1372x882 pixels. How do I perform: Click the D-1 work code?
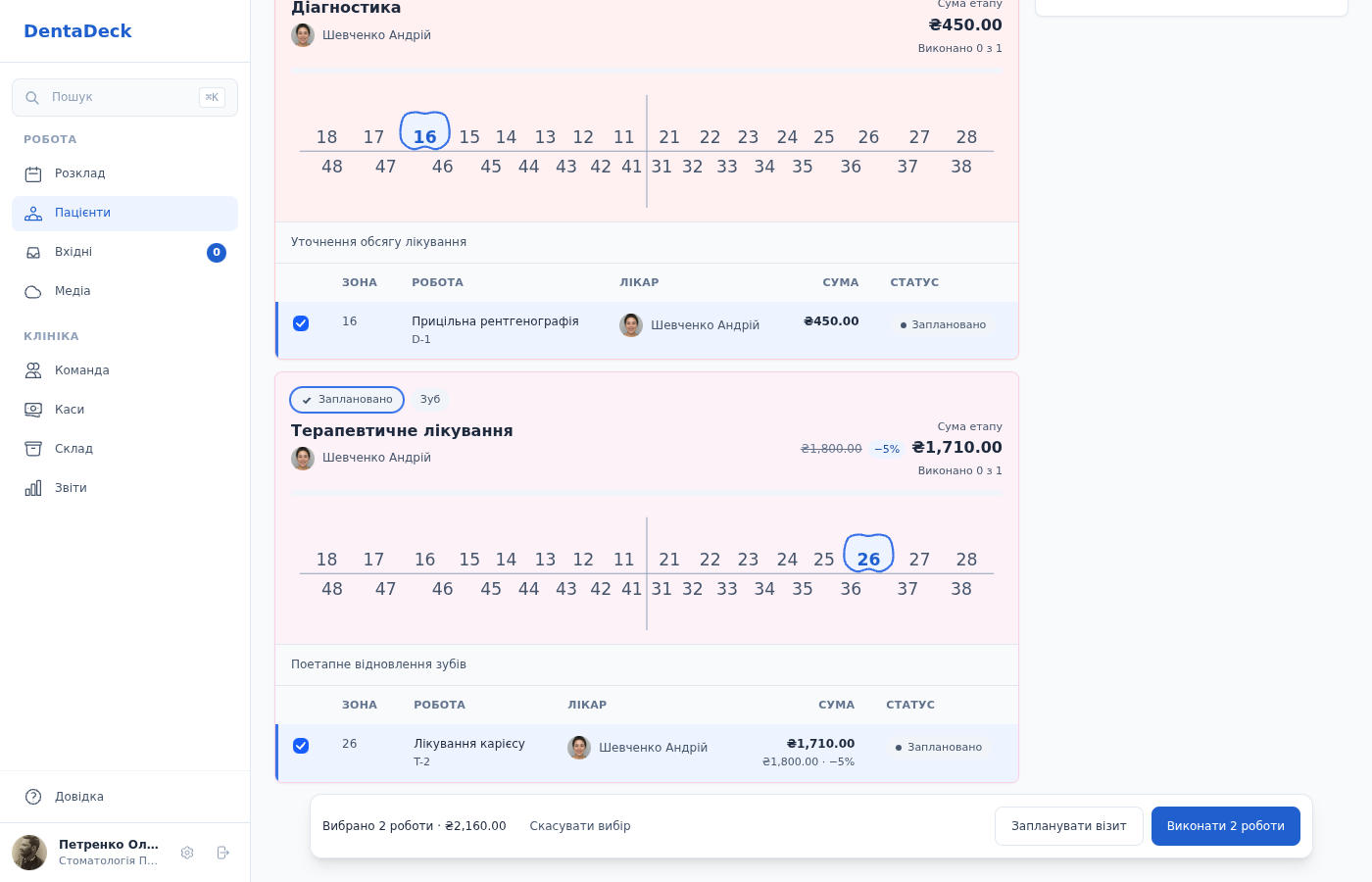click(x=421, y=340)
